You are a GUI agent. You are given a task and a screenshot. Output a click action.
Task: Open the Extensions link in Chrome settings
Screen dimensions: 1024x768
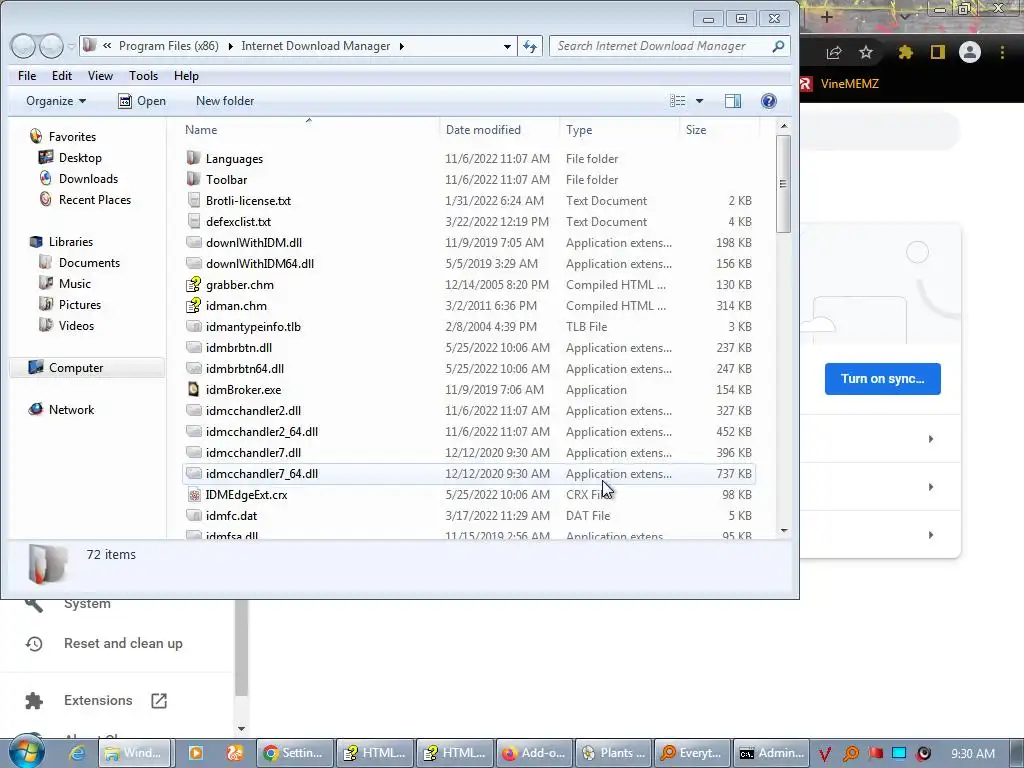point(98,700)
